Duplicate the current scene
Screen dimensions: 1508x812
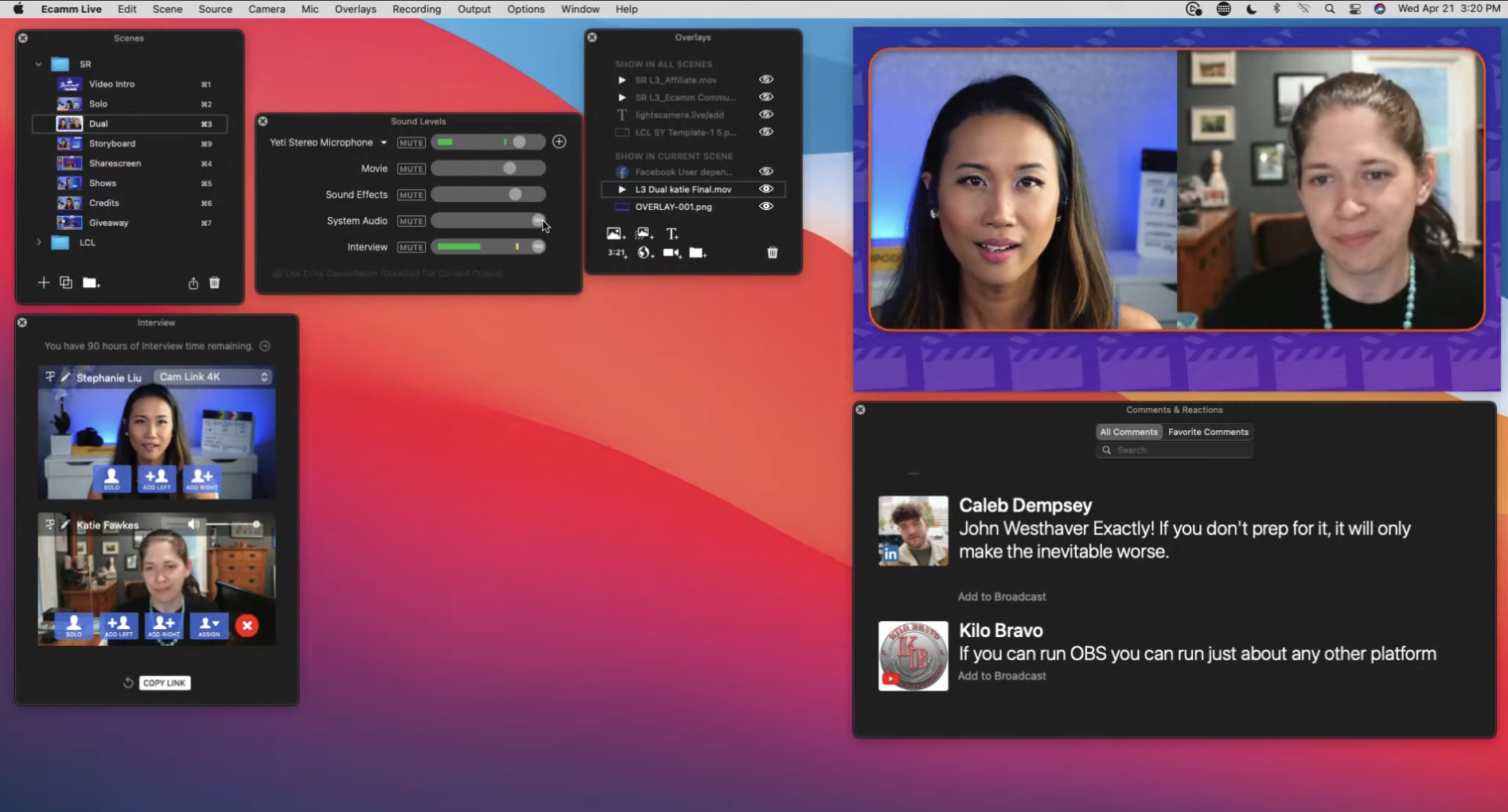coord(66,282)
